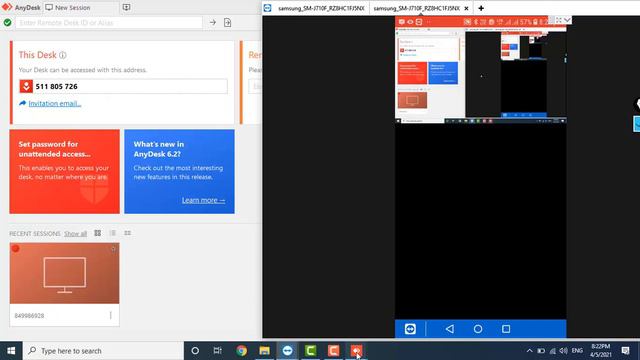Show hidden system tray icons
Image resolution: width=640 pixels, height=360 pixels.
click(529, 351)
